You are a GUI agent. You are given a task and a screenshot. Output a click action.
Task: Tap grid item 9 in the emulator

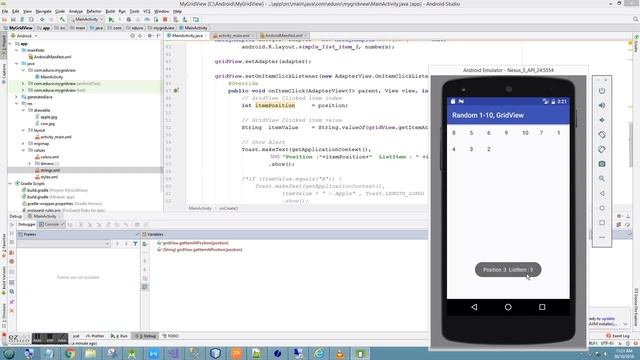tap(506, 133)
